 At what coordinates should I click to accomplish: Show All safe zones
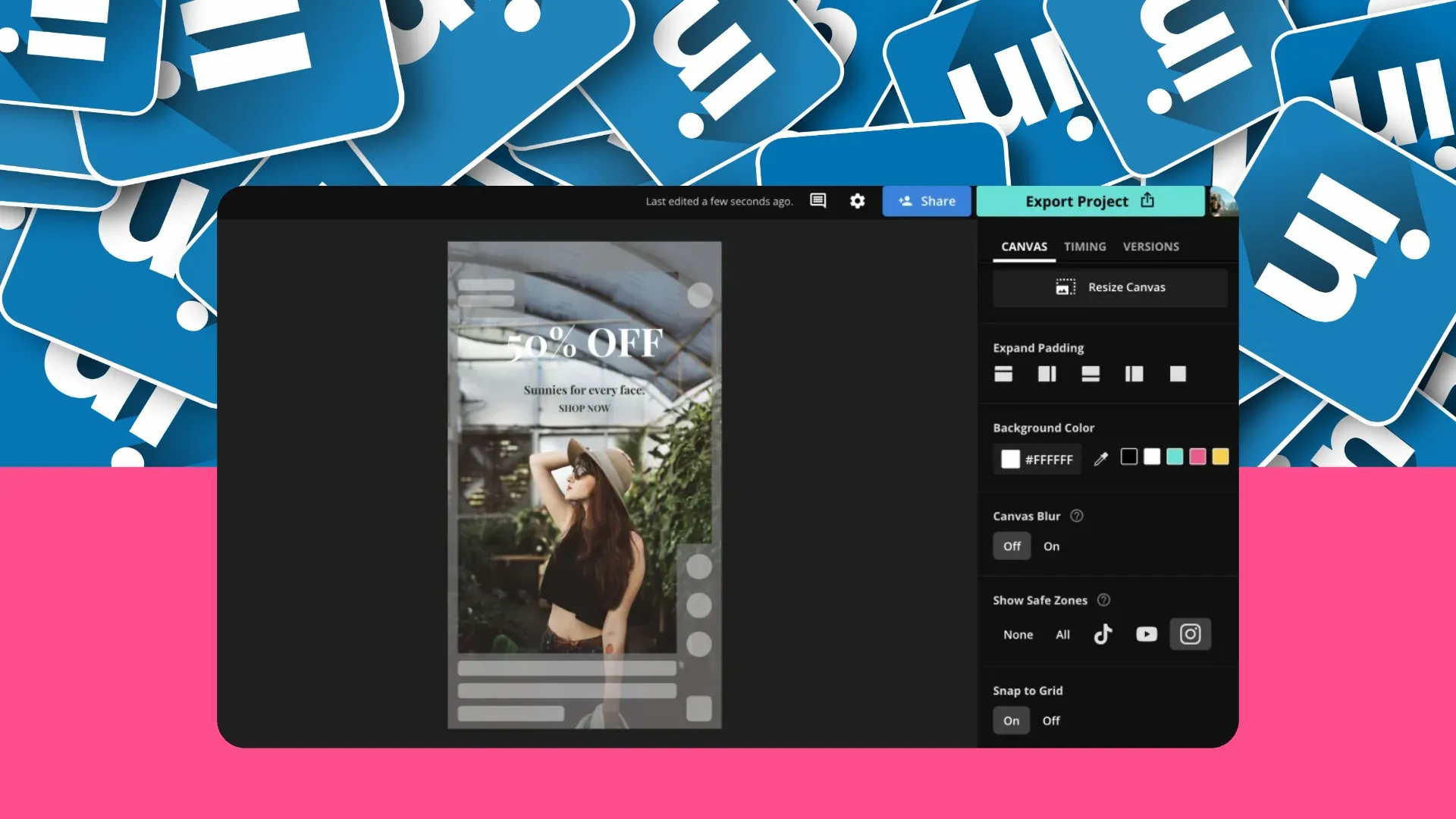[1063, 635]
